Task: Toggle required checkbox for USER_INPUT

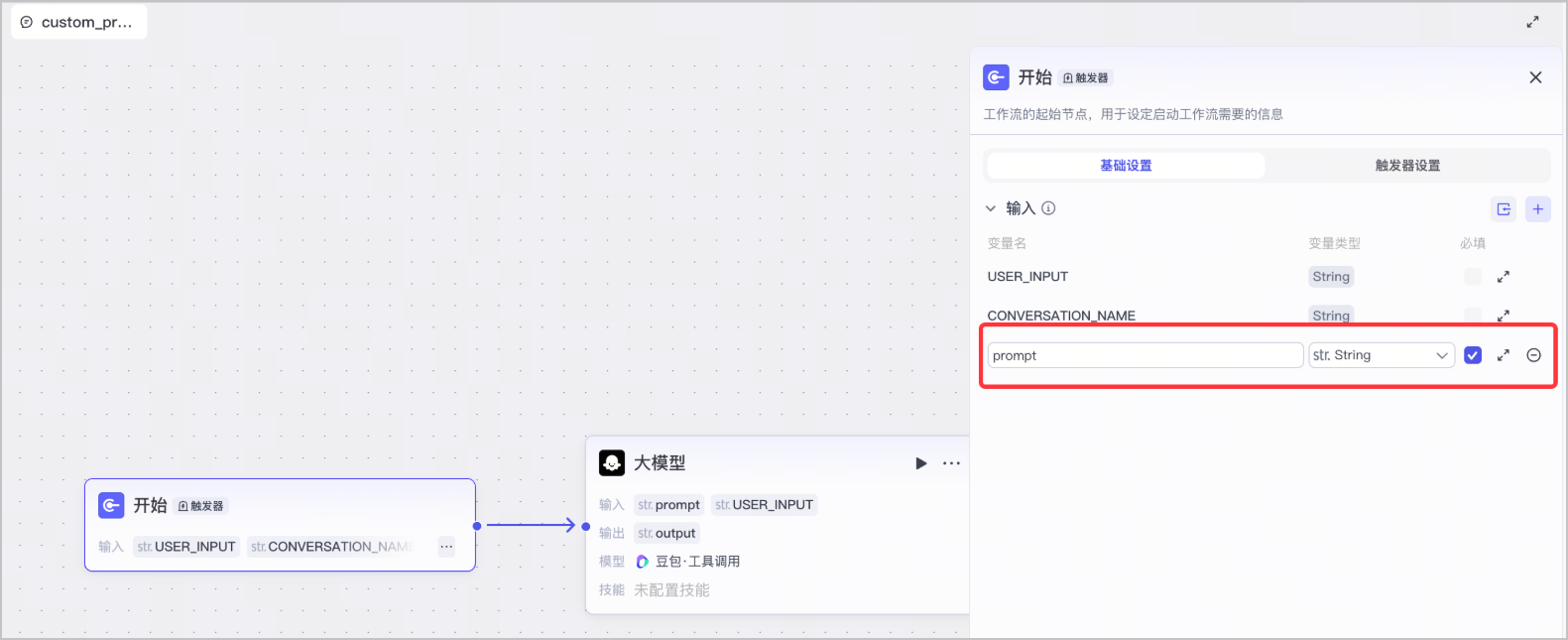Action: point(1473,277)
